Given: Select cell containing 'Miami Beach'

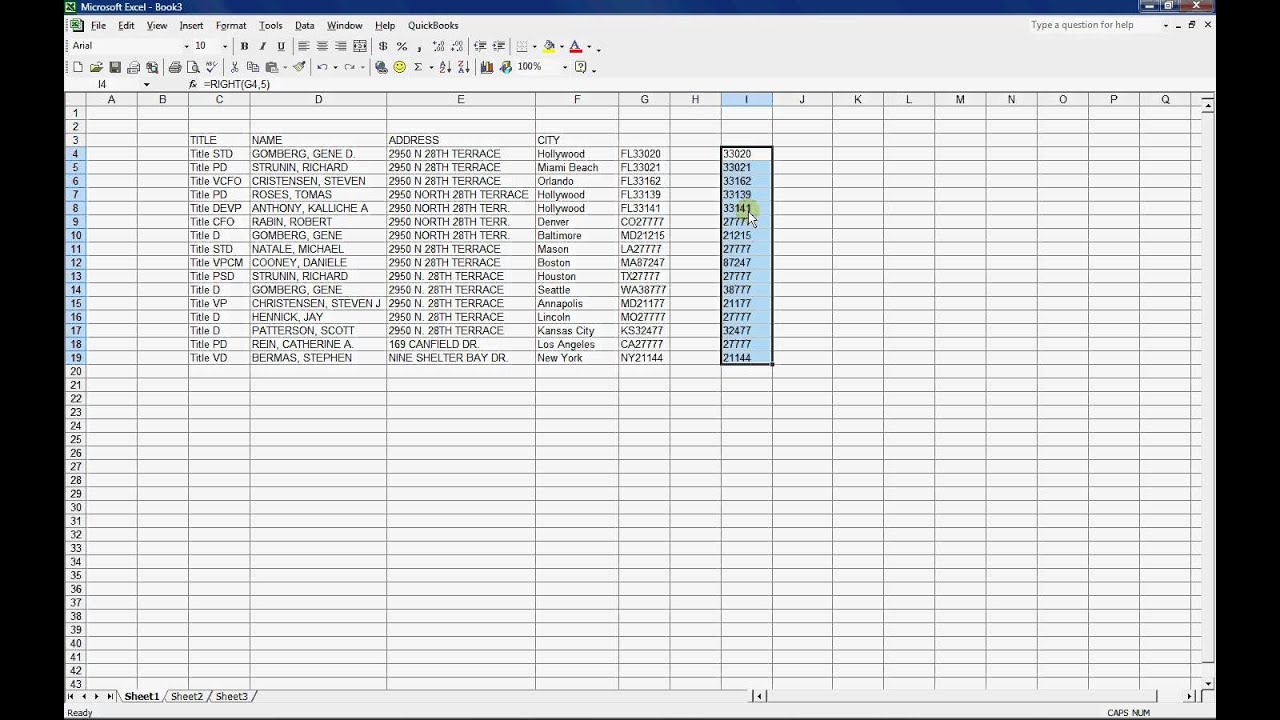Looking at the screenshot, I should pos(576,167).
